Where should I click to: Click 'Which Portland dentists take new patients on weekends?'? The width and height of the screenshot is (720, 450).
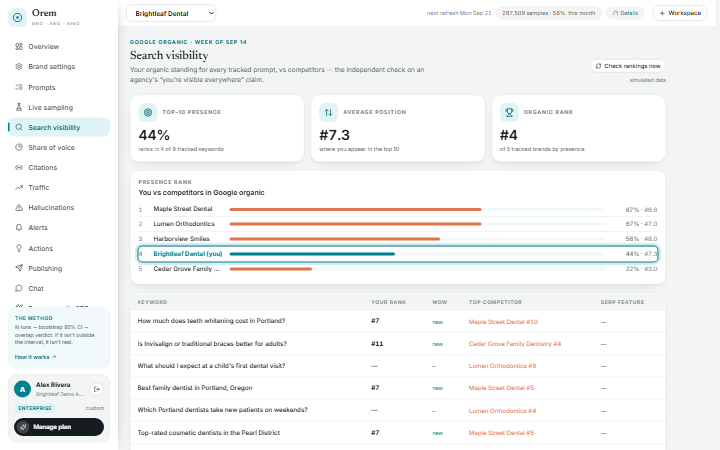click(x=223, y=410)
